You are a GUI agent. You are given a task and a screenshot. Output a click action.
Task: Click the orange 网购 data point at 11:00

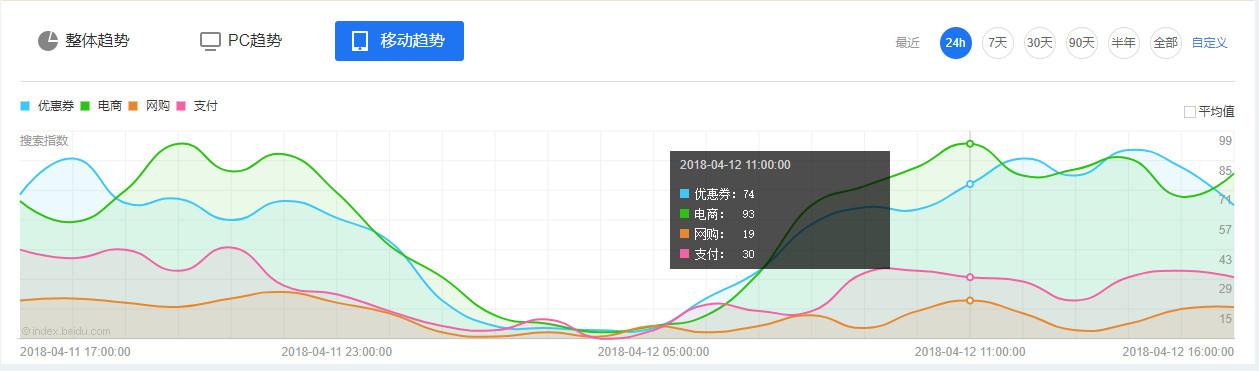[x=970, y=300]
